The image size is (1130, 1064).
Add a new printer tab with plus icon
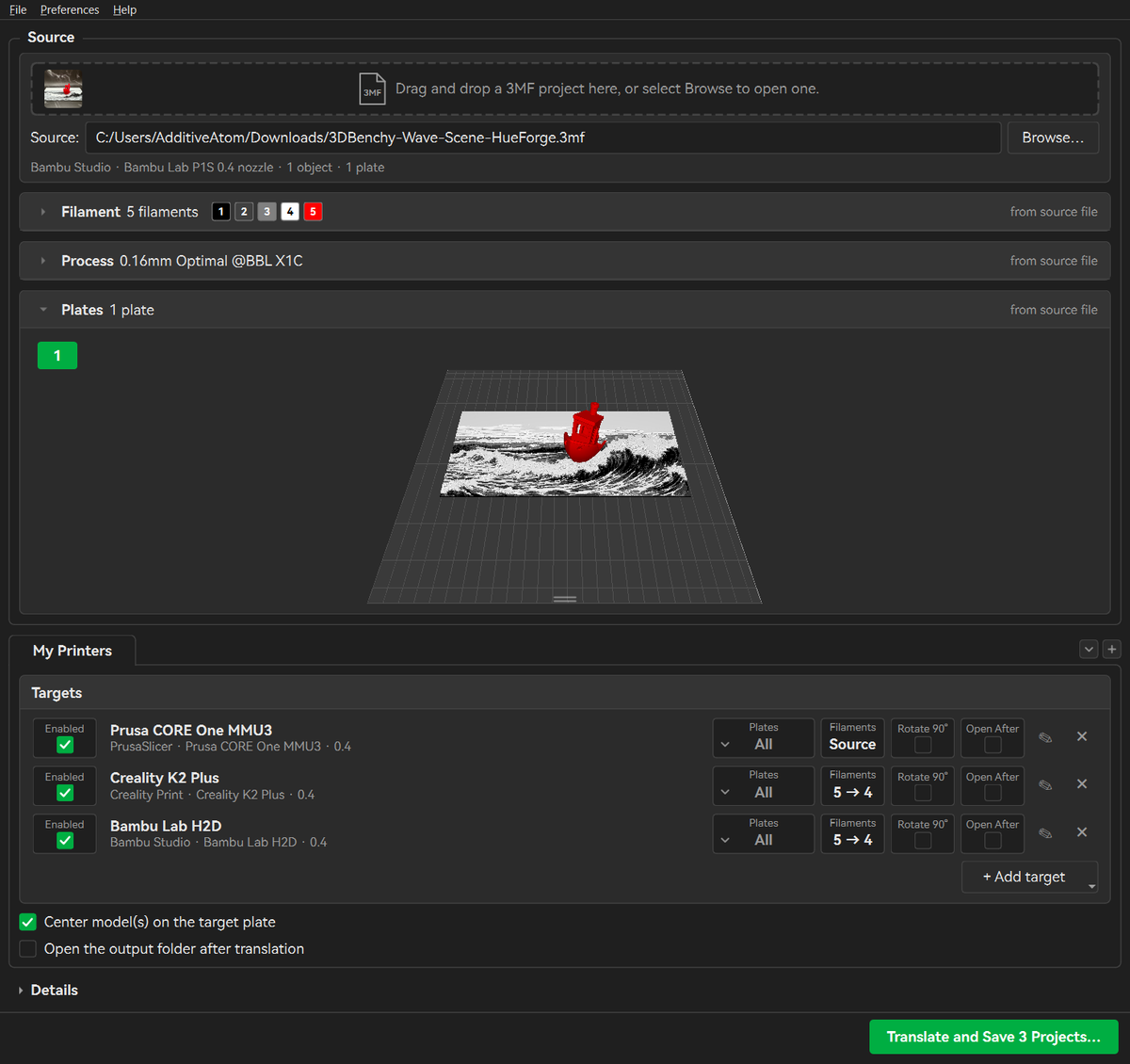1111,649
